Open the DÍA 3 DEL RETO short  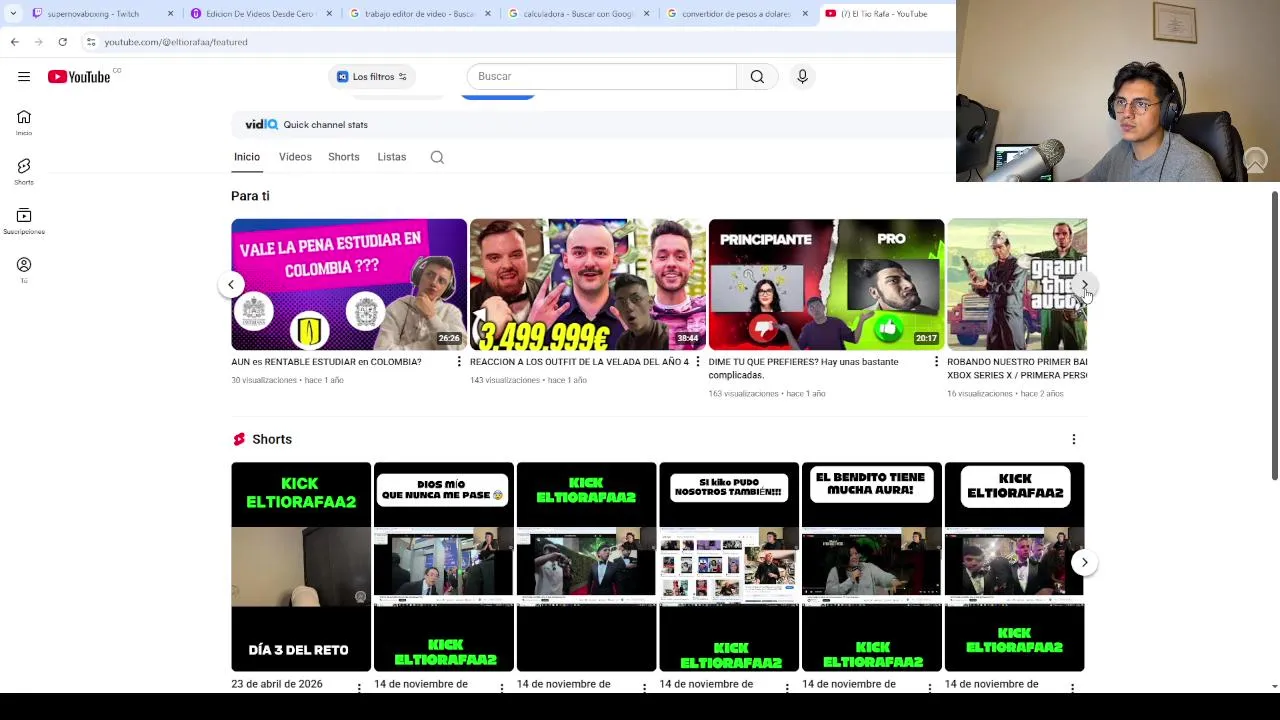(301, 567)
